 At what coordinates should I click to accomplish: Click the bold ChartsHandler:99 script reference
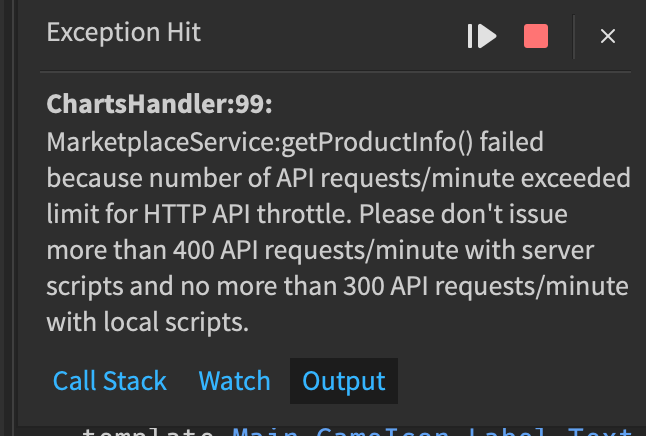coord(159,103)
